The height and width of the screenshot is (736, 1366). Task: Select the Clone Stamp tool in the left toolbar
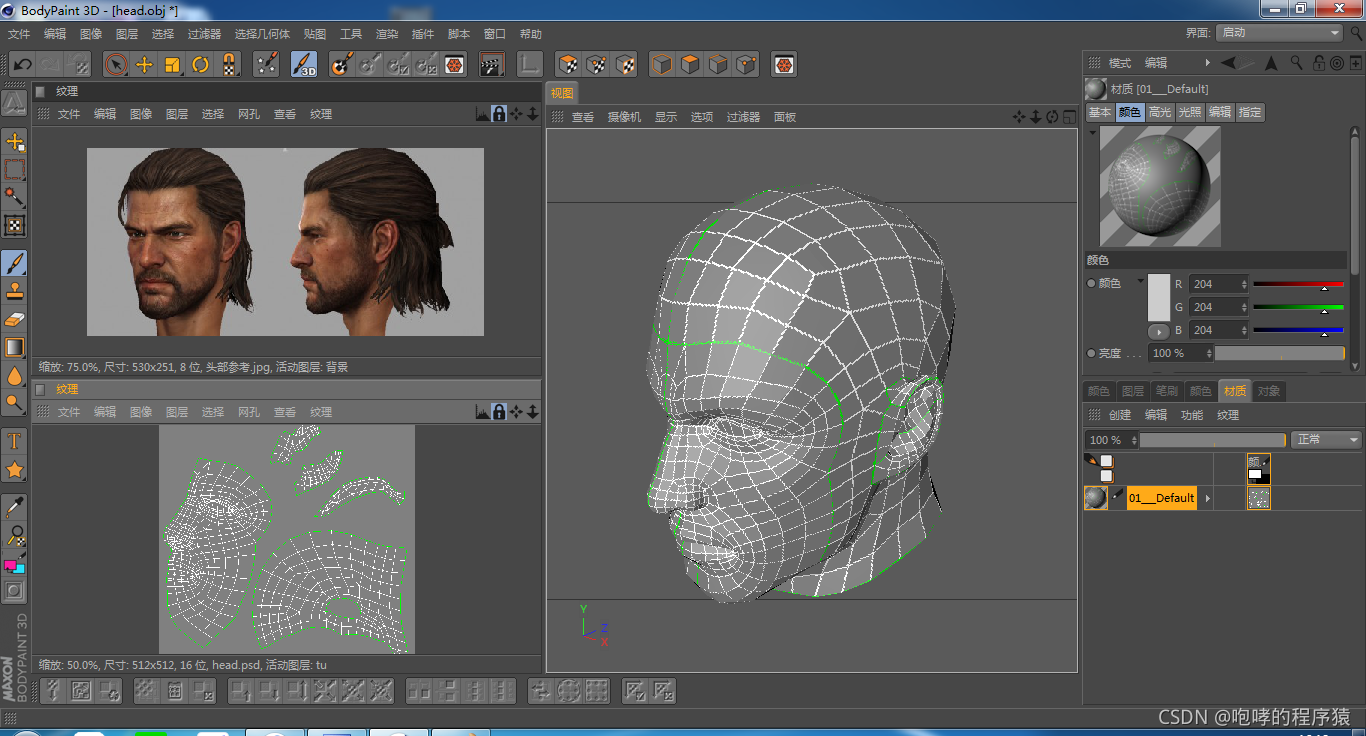click(x=15, y=291)
